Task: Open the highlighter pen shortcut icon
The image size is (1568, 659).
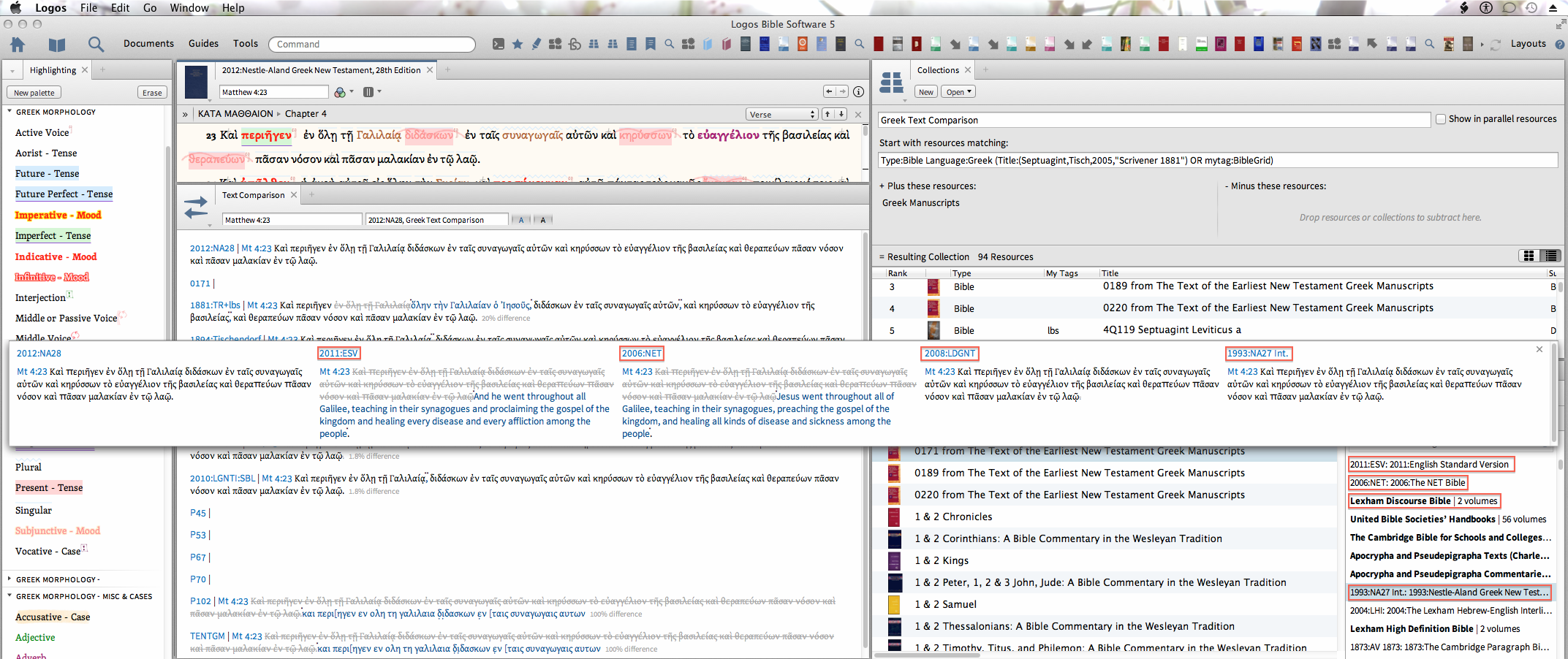Action: tap(537, 44)
